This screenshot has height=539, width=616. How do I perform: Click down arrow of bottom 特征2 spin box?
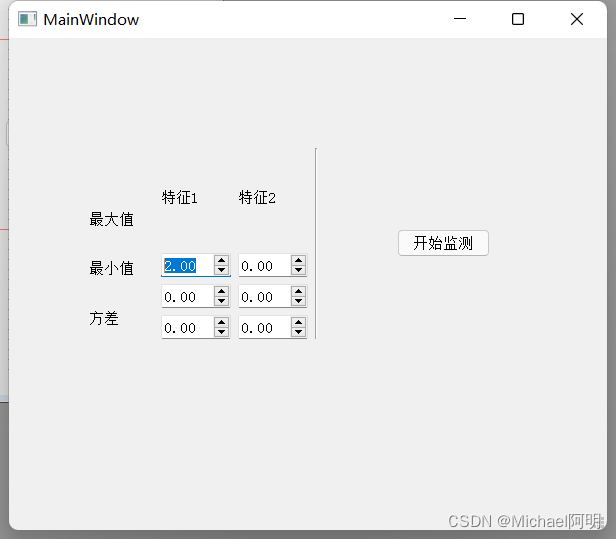point(298,332)
